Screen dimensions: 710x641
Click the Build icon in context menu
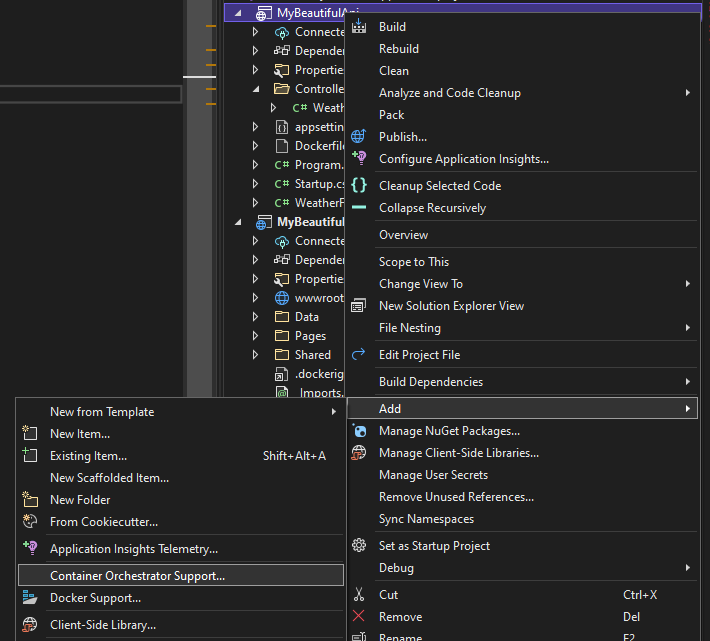[359, 26]
